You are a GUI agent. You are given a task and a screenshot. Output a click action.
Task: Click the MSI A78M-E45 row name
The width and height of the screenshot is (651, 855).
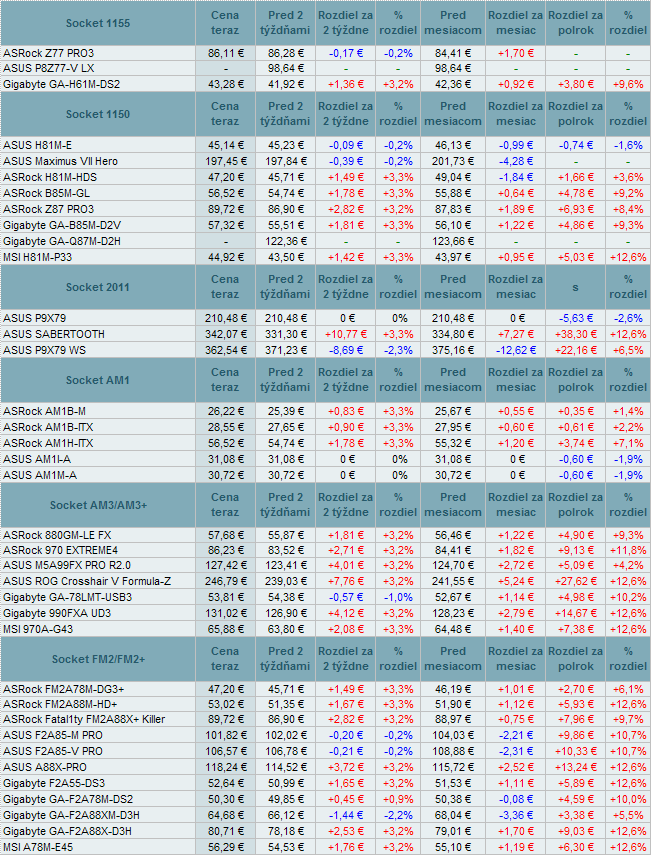[x=38, y=847]
